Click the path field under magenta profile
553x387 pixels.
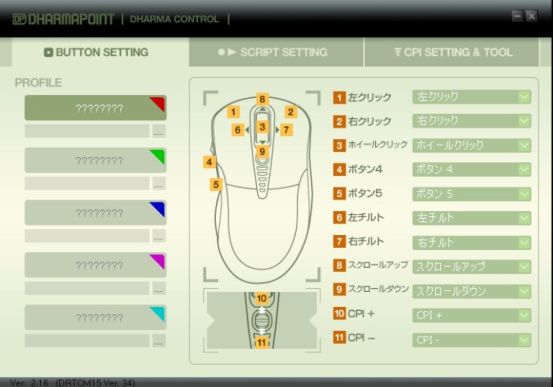point(87,288)
